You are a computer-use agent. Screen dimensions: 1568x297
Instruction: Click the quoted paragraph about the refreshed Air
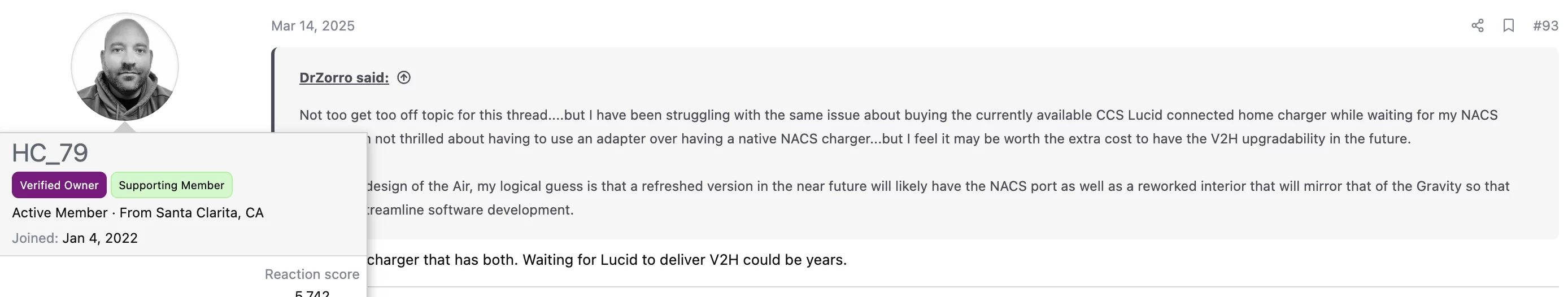pos(938,198)
